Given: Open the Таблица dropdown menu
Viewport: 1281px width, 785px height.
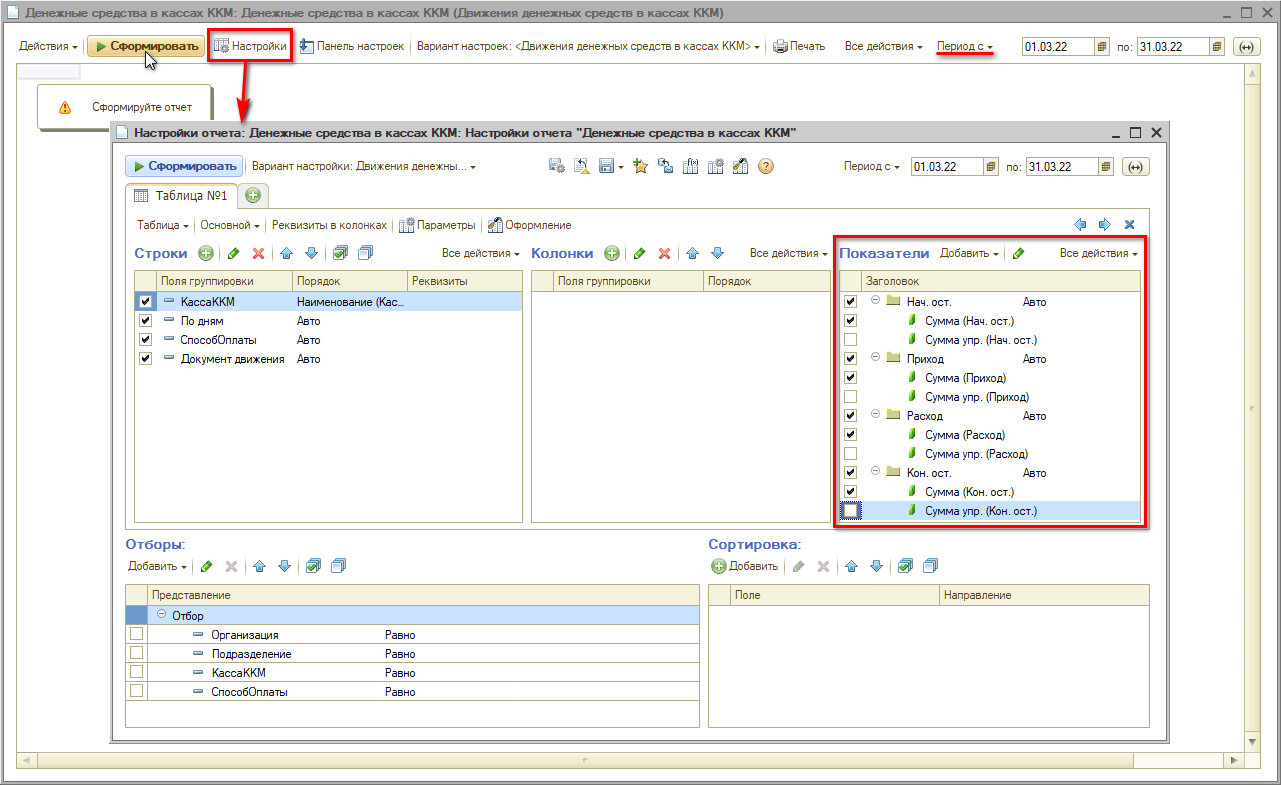Looking at the screenshot, I should [163, 225].
